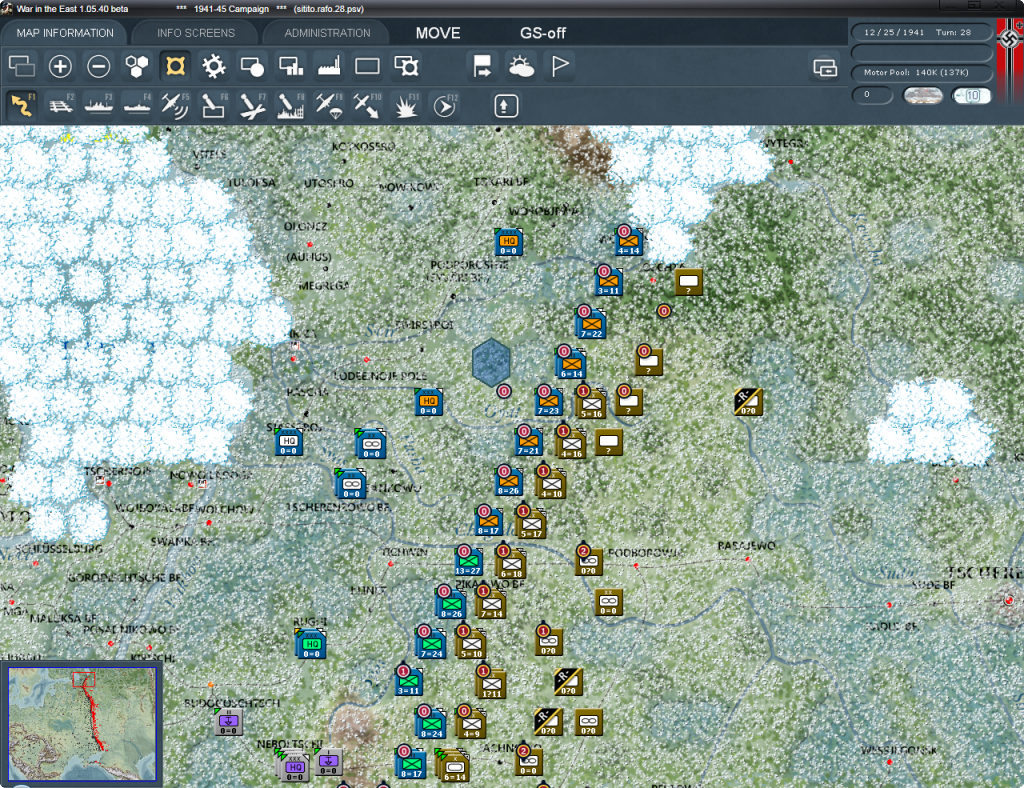1024x788 pixels.
Task: Toggle the highlighted yellow hex-outline map button
Action: (175, 66)
